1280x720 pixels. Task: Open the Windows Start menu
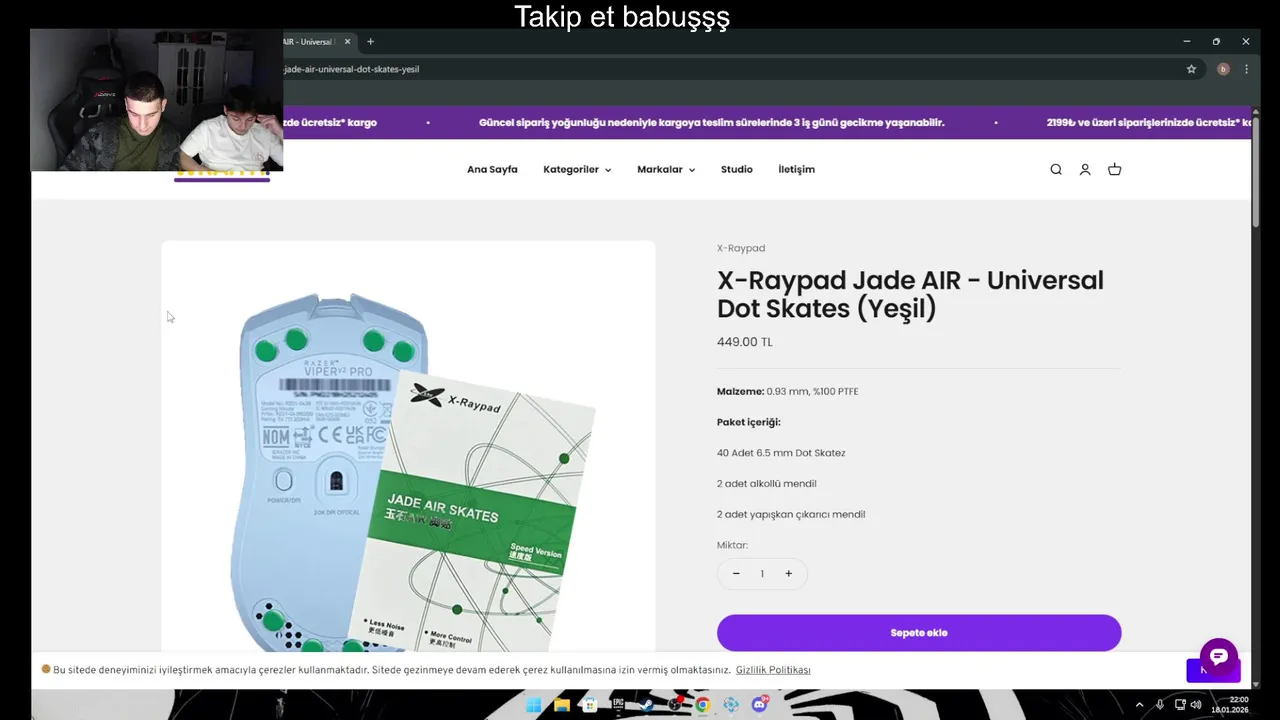click(534, 704)
